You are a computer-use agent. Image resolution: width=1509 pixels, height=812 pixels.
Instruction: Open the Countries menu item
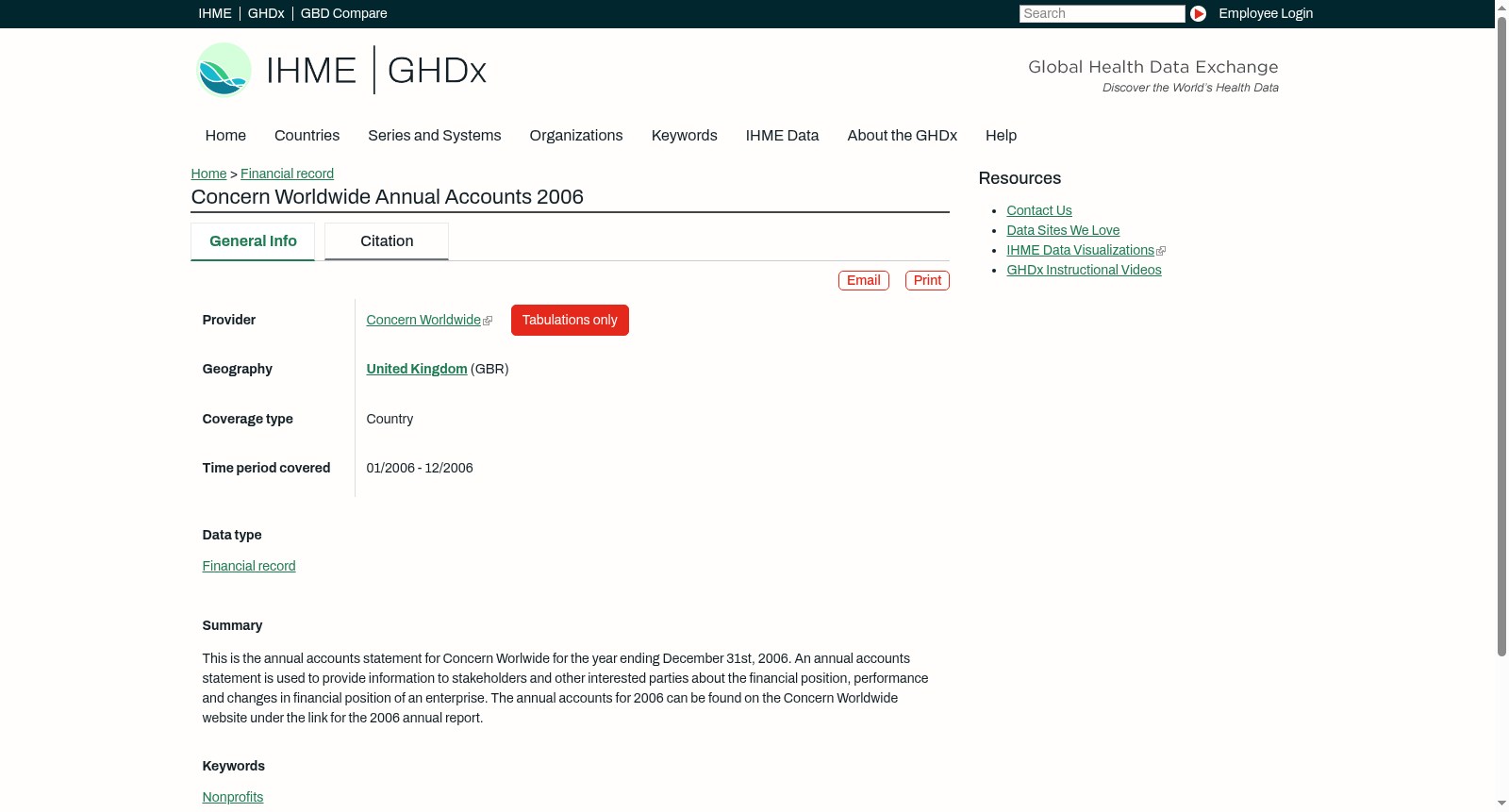[307, 136]
